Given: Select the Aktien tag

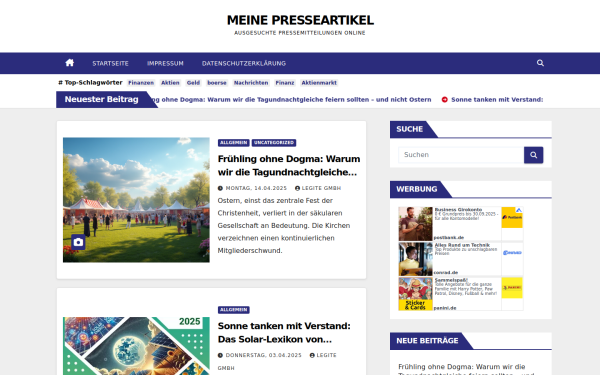Looking at the screenshot, I should [170, 83].
